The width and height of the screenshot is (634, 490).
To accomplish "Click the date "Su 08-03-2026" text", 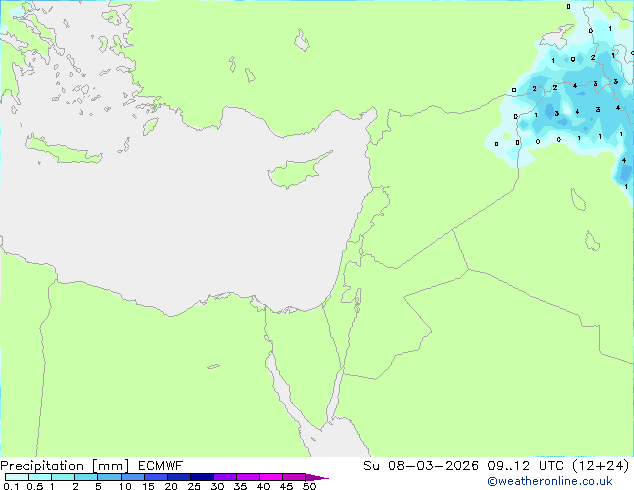I will pos(421,466).
